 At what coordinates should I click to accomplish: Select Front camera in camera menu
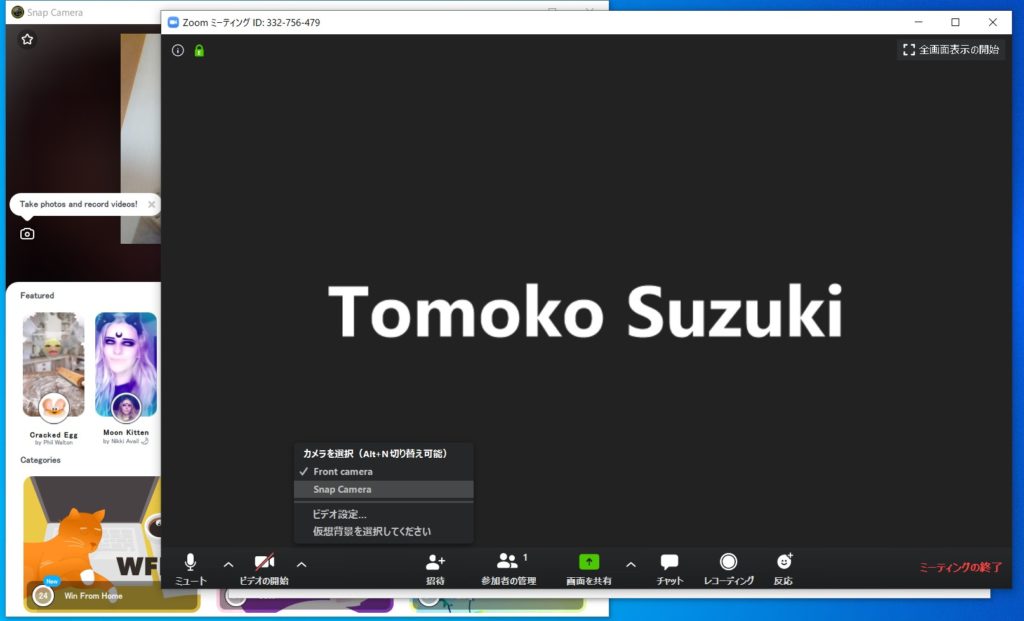pyautogui.click(x=384, y=471)
